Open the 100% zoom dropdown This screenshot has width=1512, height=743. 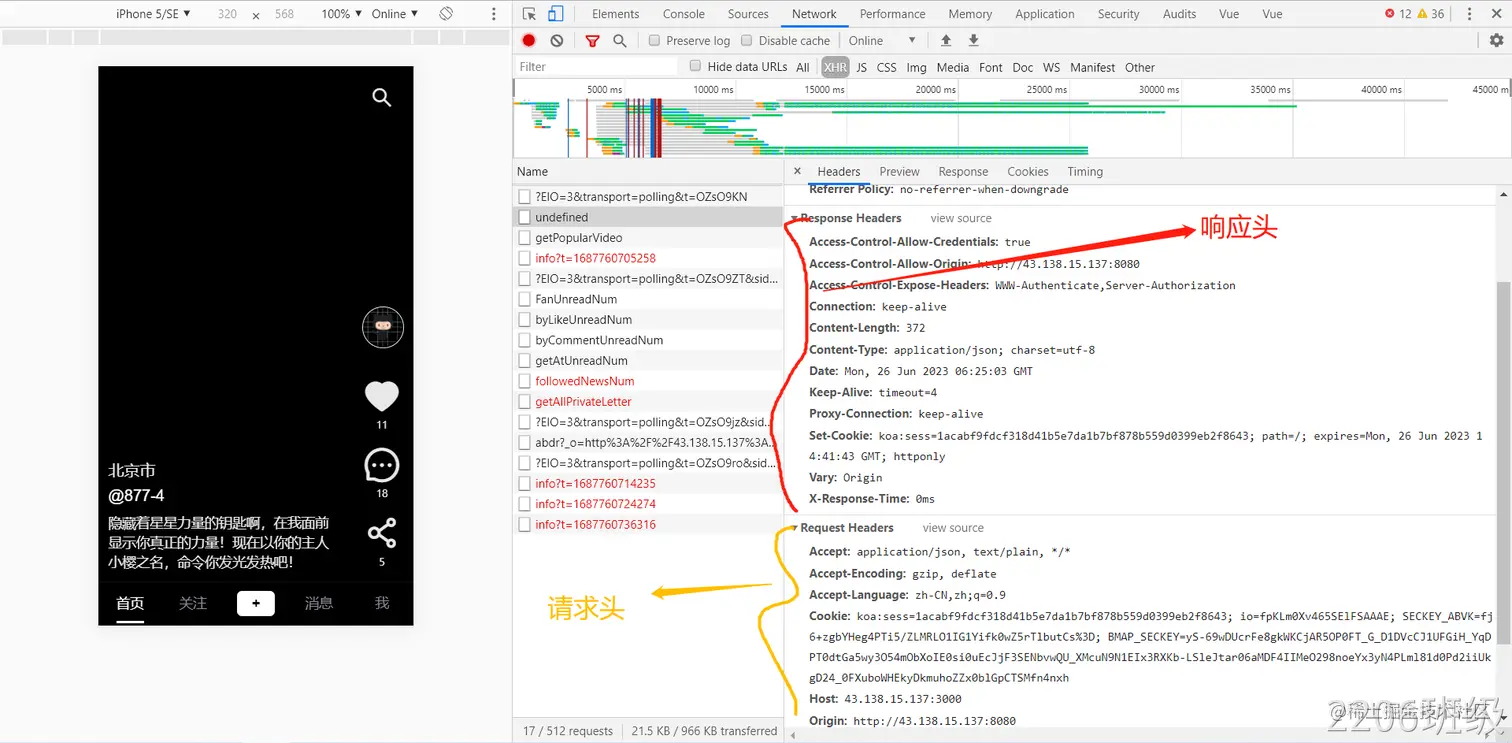click(342, 14)
